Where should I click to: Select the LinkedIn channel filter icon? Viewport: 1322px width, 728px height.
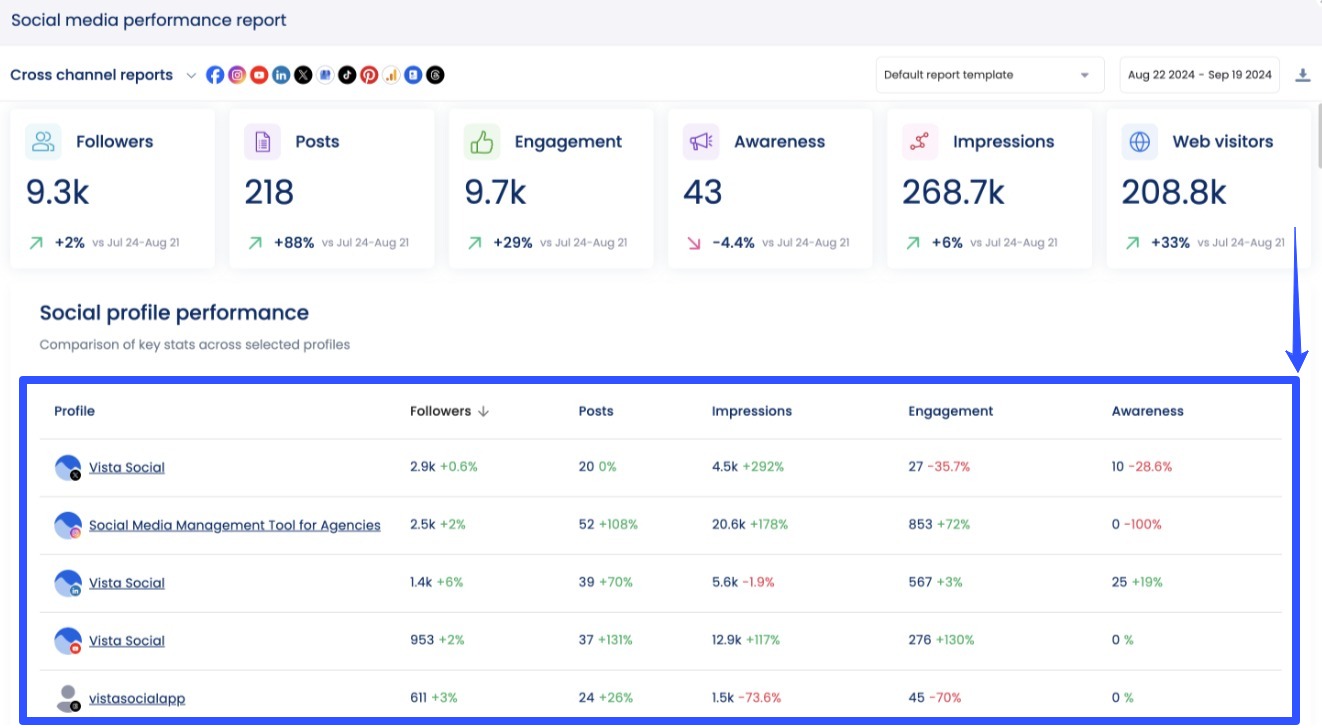pos(281,74)
